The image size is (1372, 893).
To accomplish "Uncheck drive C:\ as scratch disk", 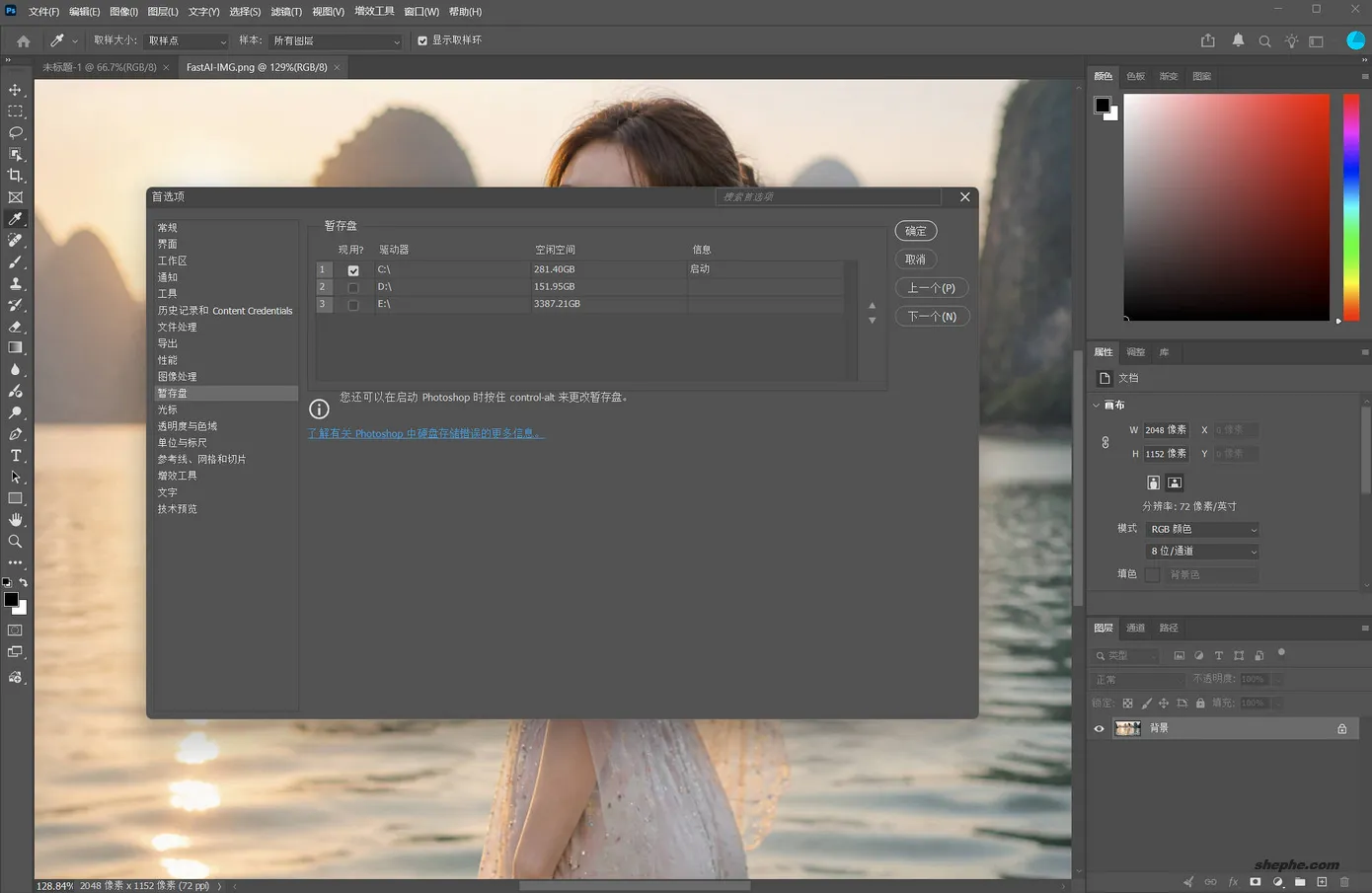I will pos(353,270).
